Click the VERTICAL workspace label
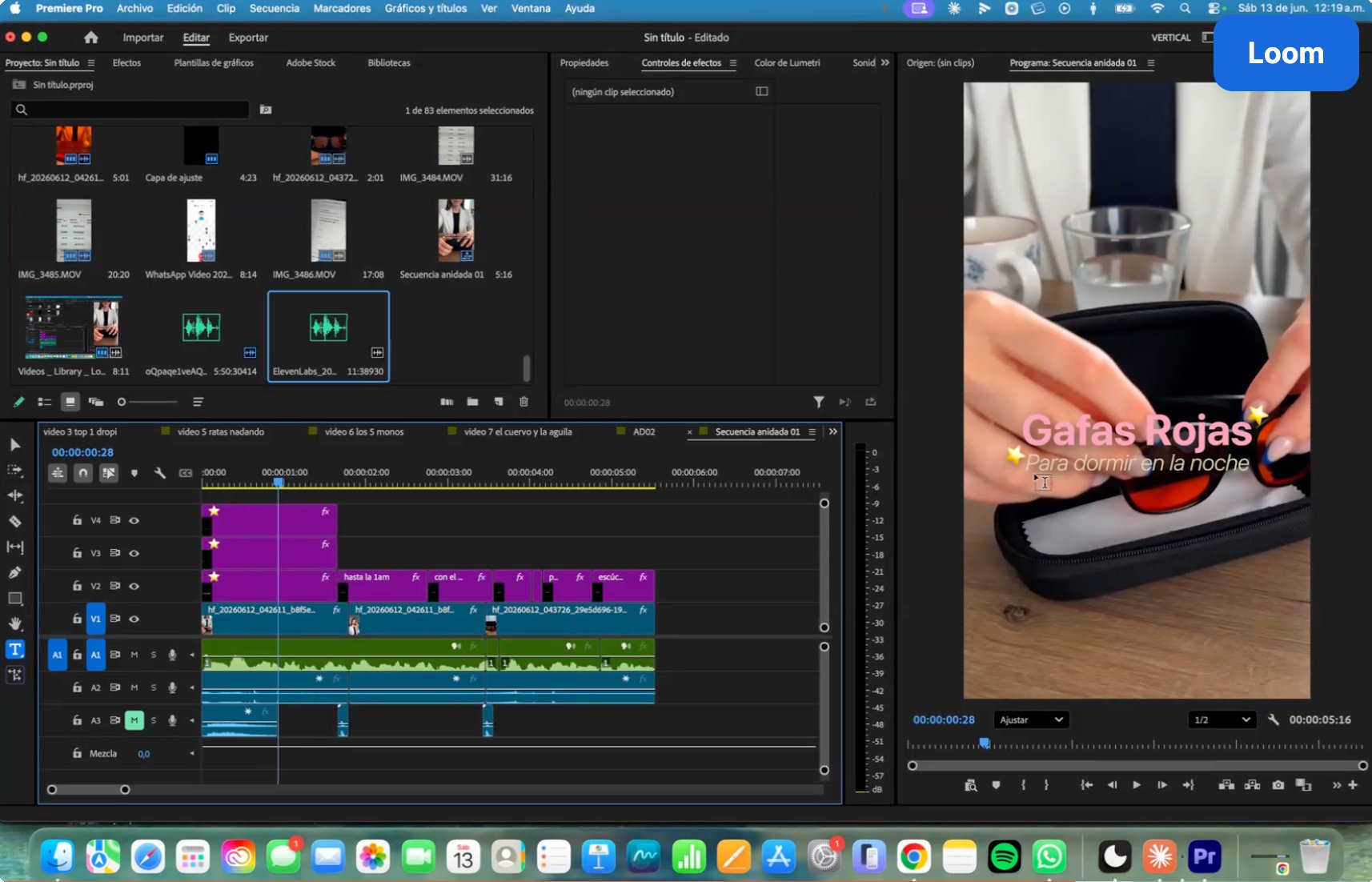The image size is (1372, 882). [1171, 38]
